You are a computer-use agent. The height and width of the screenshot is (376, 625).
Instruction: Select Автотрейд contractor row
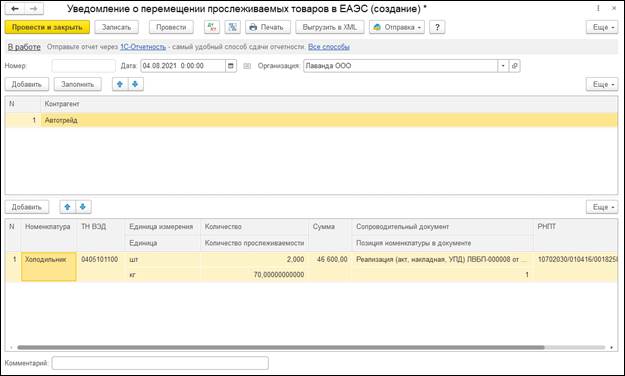coord(311,120)
